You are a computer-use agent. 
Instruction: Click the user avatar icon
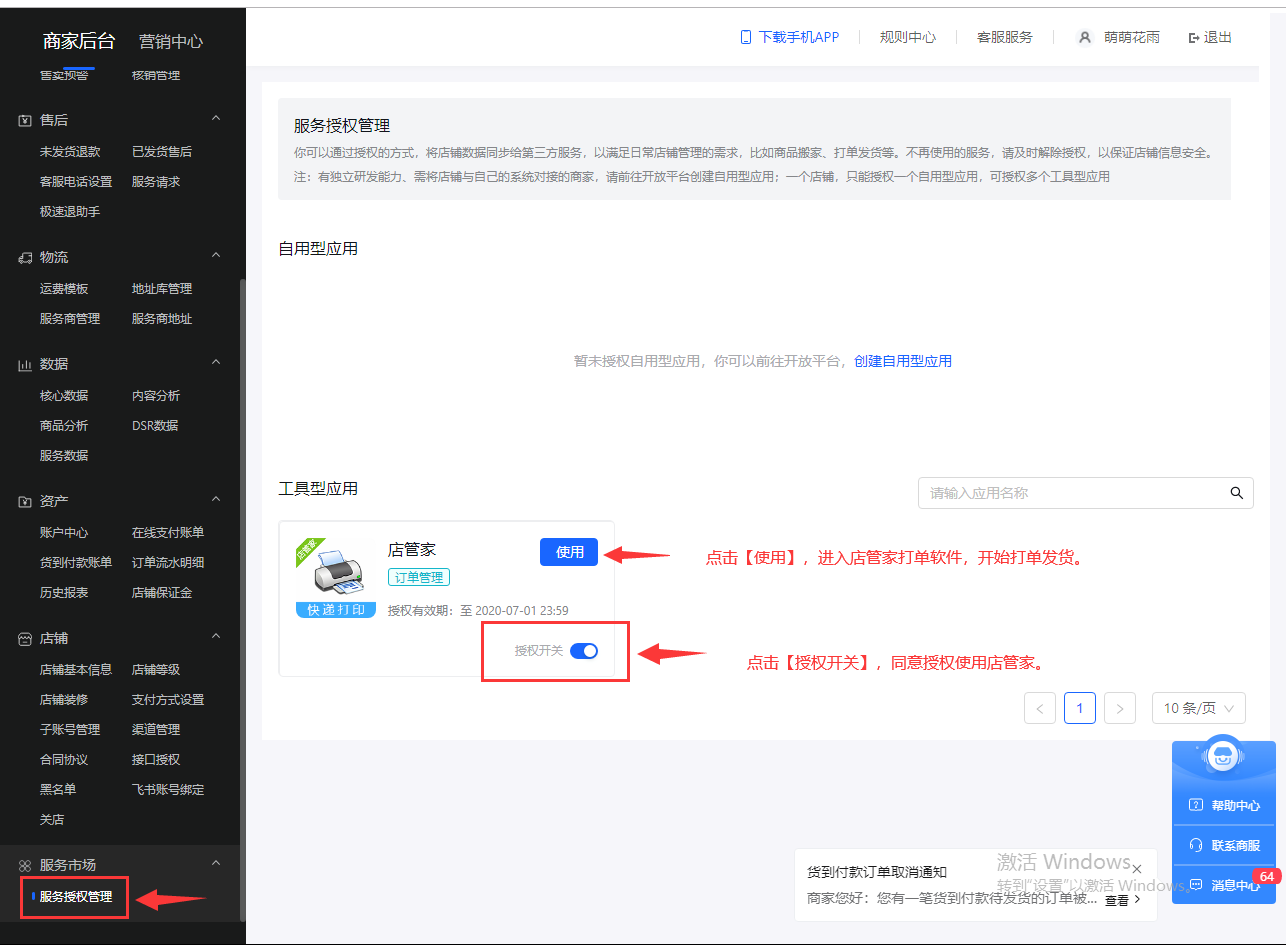click(1084, 37)
